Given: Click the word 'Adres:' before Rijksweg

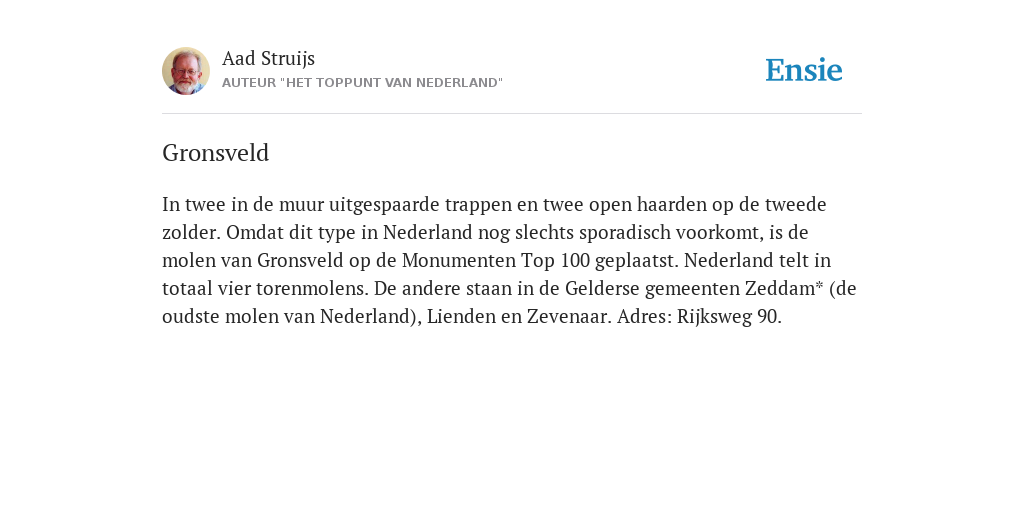Looking at the screenshot, I should (x=644, y=317).
